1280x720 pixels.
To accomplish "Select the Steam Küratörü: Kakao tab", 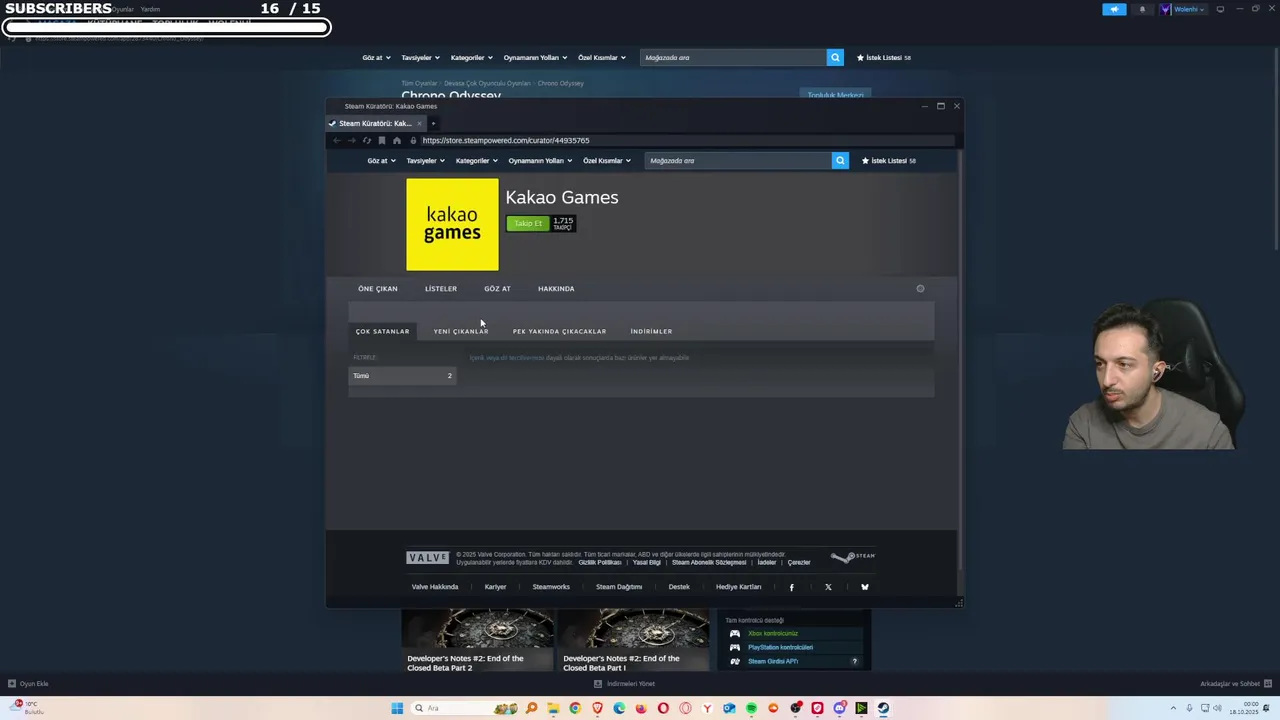I will [x=375, y=123].
